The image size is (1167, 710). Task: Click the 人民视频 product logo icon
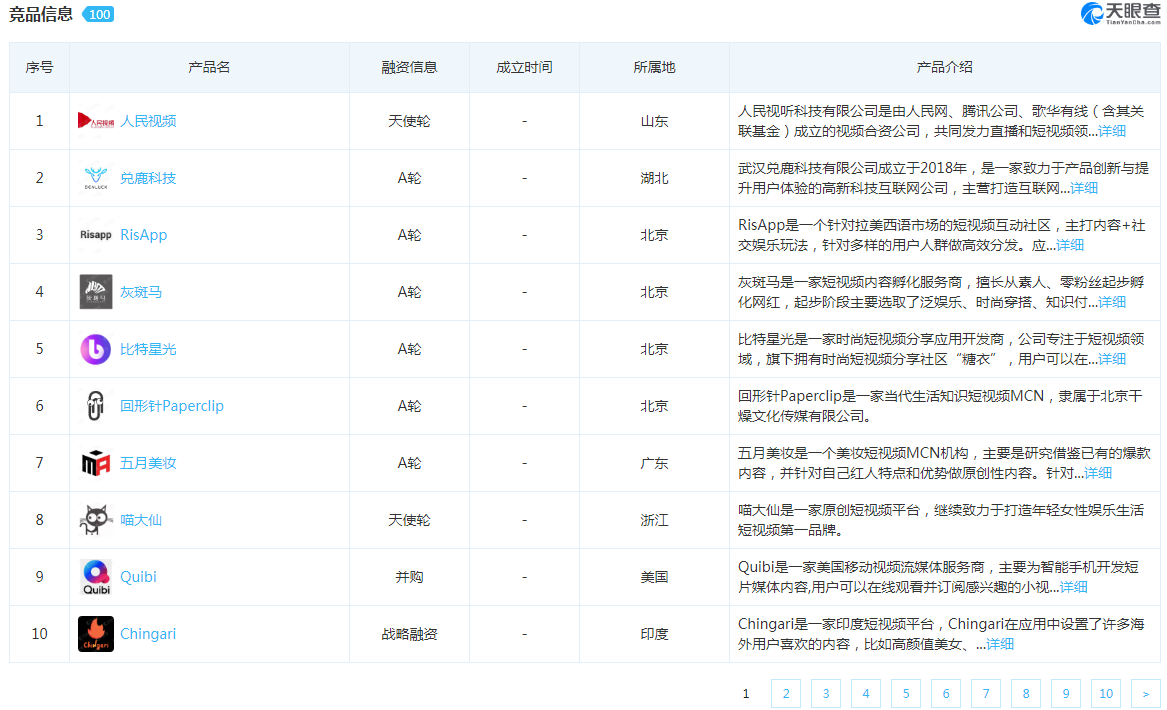(x=95, y=121)
